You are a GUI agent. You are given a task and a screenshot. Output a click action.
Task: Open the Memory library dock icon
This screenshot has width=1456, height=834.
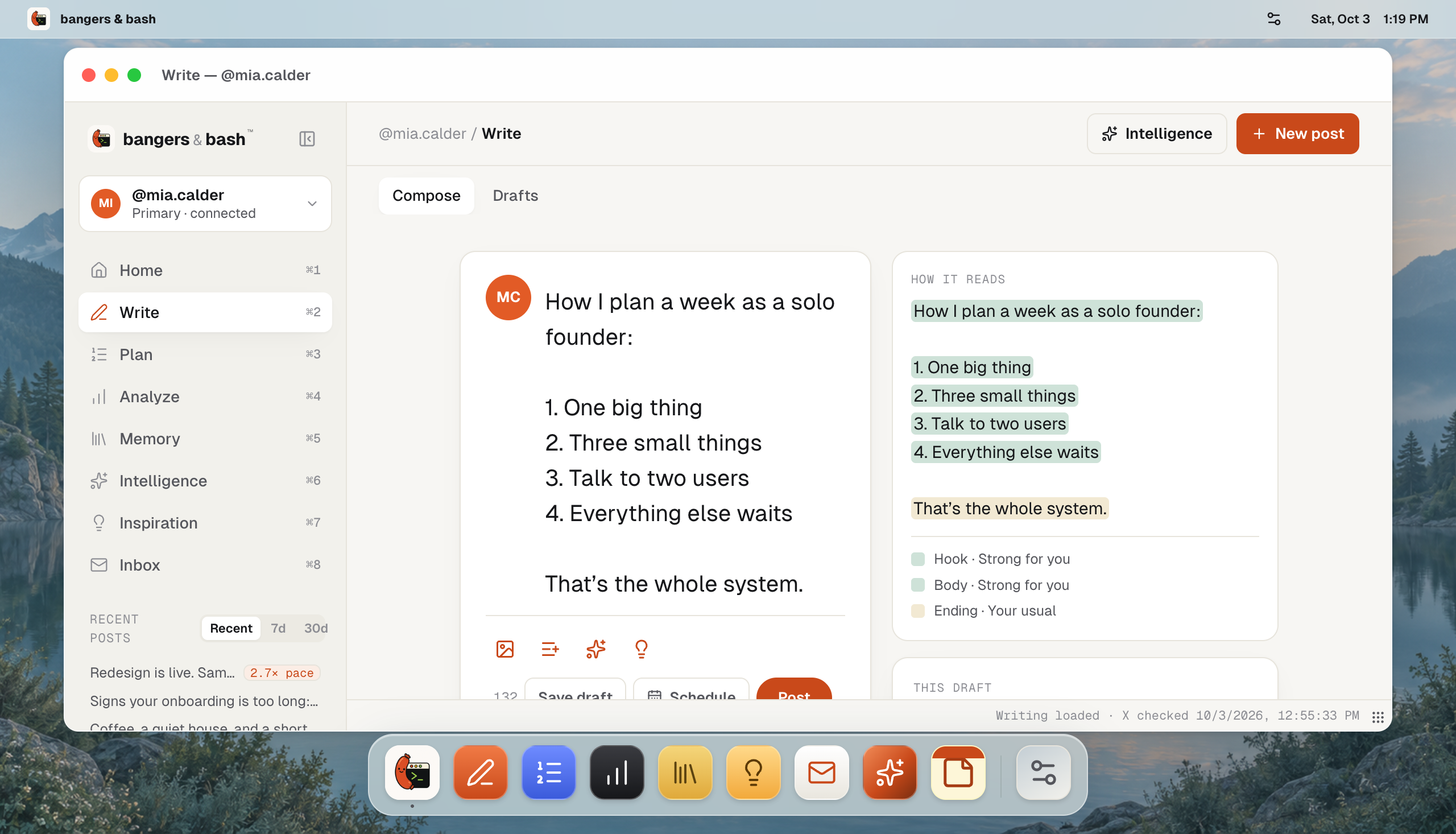coord(685,772)
